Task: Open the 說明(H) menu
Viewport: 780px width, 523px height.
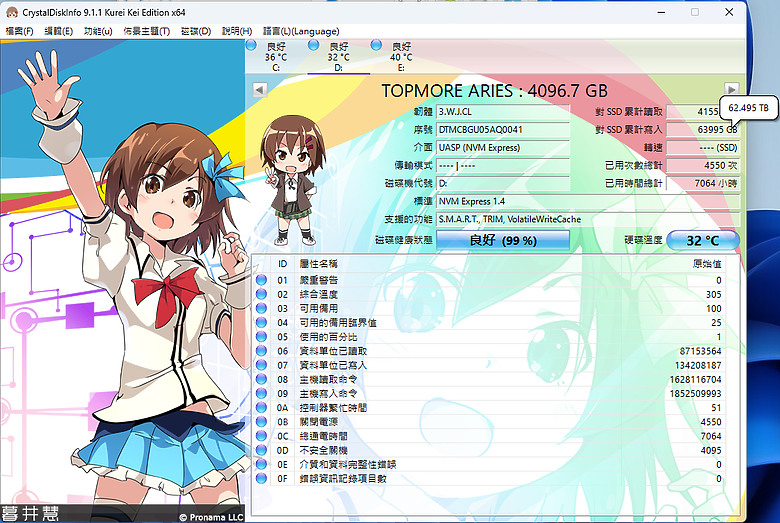Action: click(x=237, y=31)
